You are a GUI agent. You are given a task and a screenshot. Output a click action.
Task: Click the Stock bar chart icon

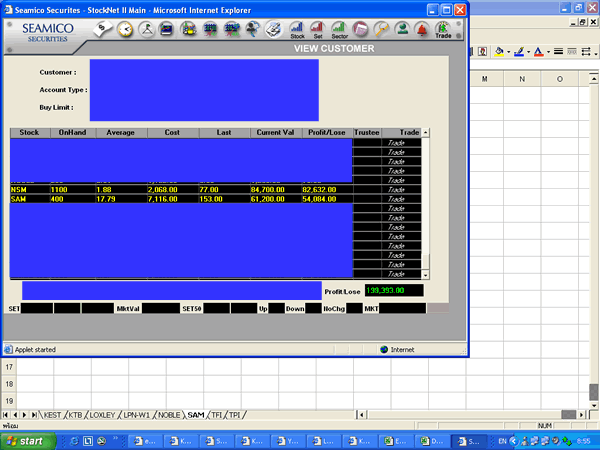pyautogui.click(x=297, y=30)
